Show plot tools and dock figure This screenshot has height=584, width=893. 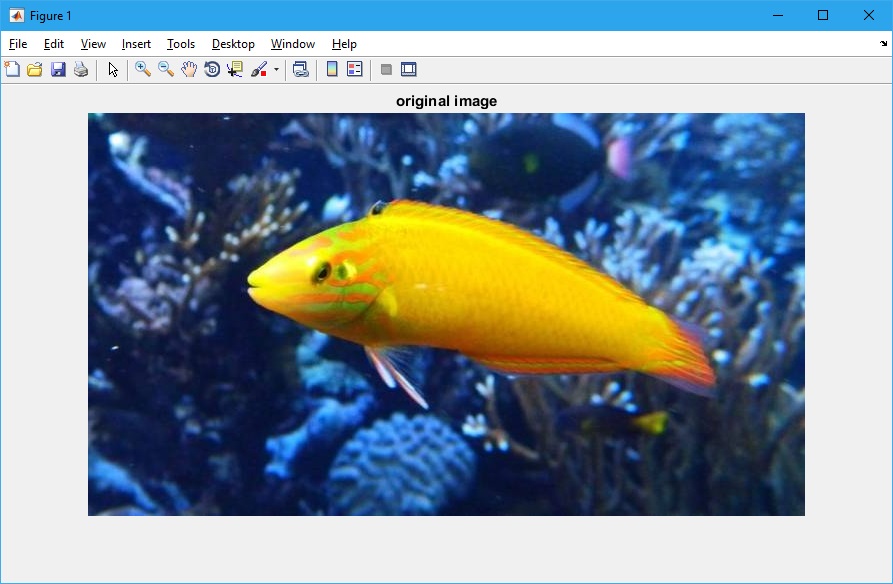tap(408, 69)
